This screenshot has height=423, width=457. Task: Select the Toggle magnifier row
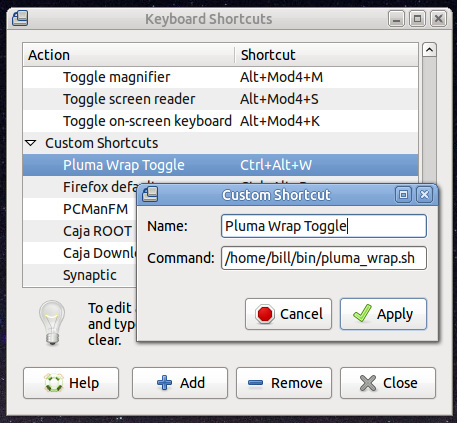pyautogui.click(x=220, y=77)
